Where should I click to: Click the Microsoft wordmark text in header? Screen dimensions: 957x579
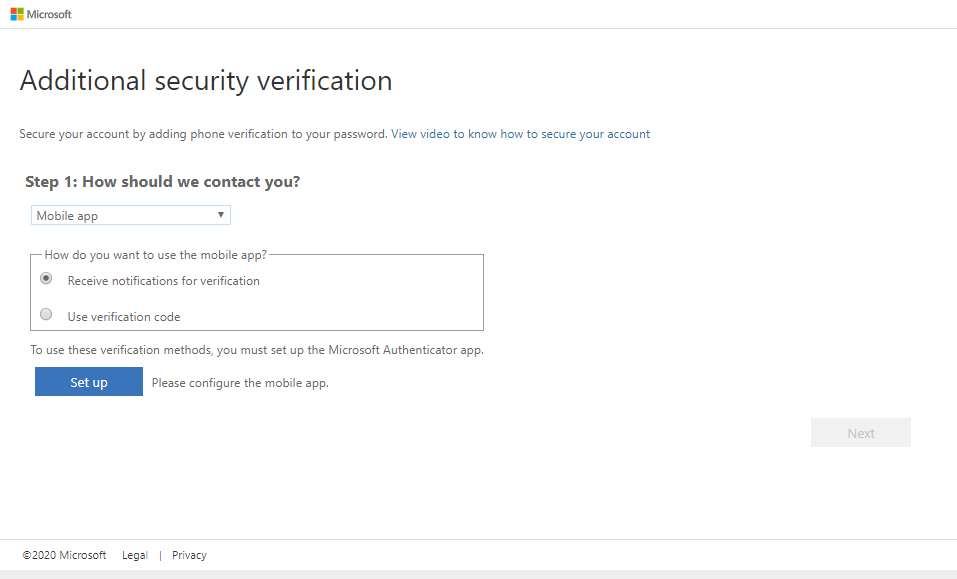(50, 15)
